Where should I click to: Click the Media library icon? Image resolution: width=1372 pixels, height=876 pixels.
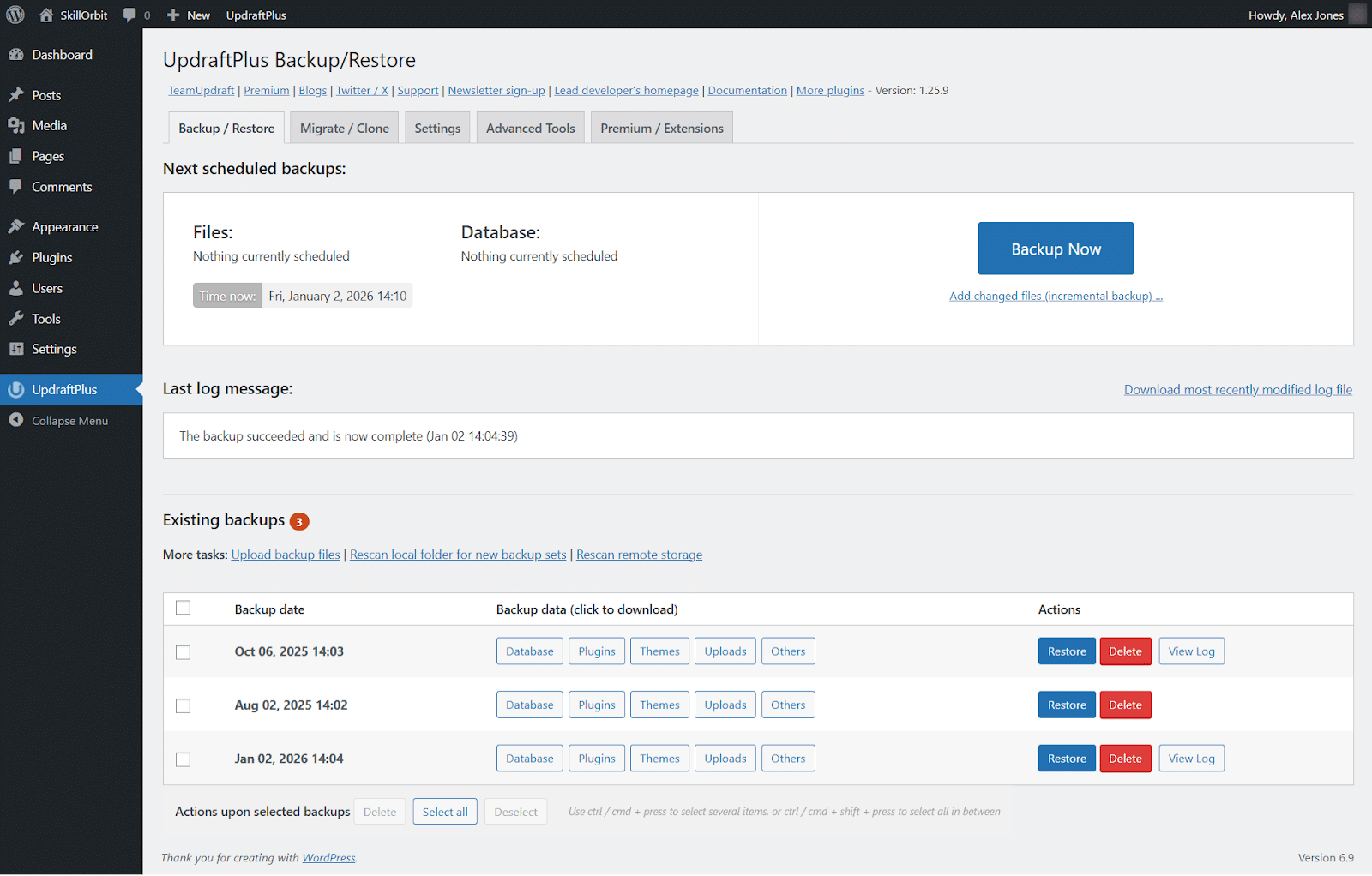[16, 126]
